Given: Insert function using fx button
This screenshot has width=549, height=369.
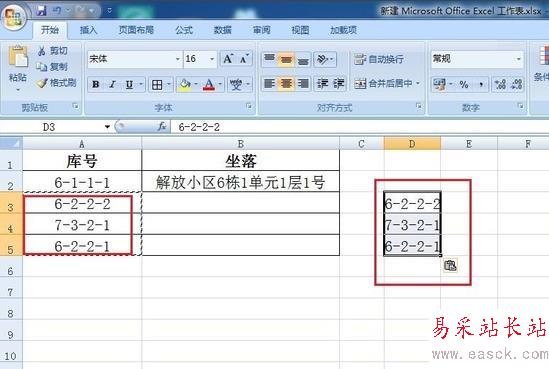Looking at the screenshot, I should pos(161,127).
